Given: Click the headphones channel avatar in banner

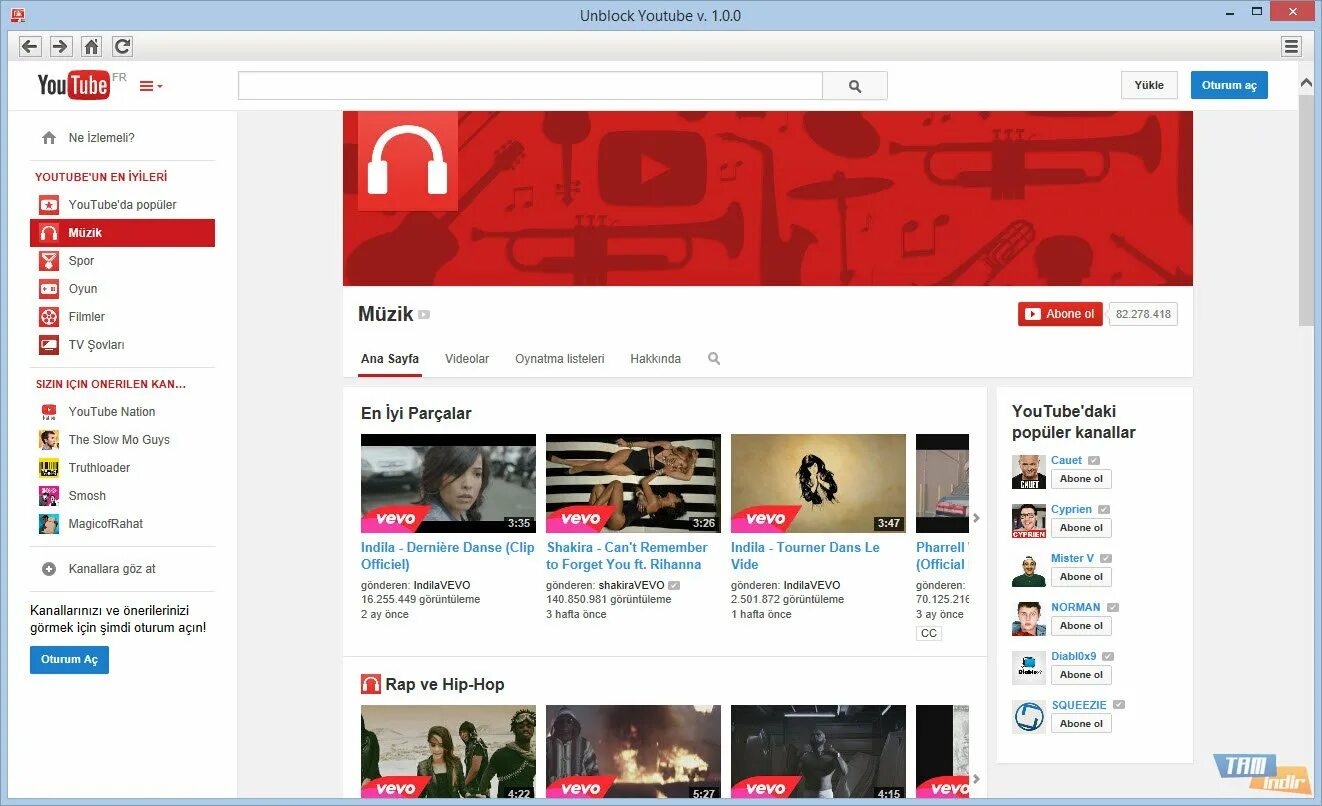Looking at the screenshot, I should click(x=407, y=161).
